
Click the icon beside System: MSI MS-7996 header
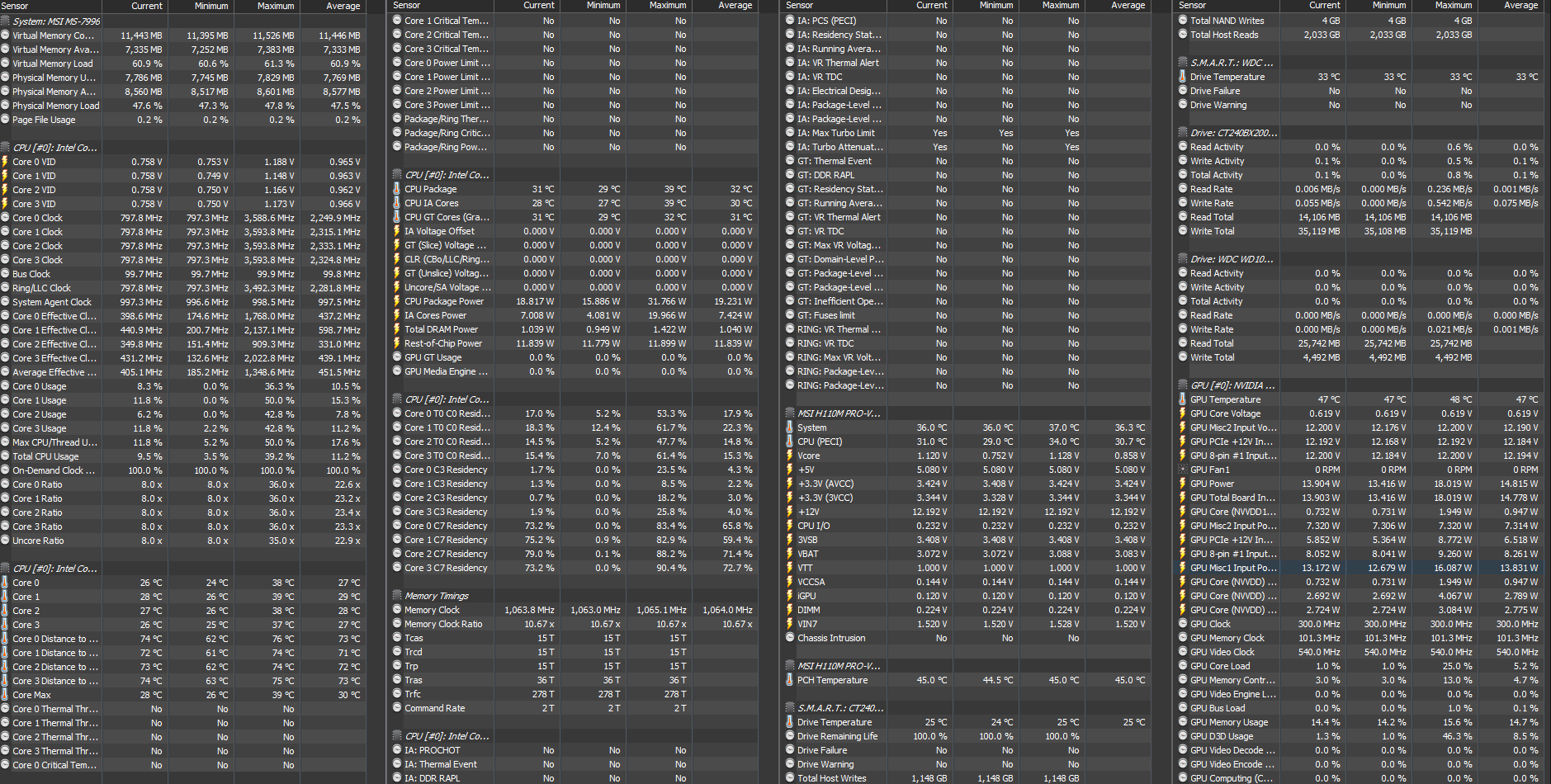coord(5,21)
